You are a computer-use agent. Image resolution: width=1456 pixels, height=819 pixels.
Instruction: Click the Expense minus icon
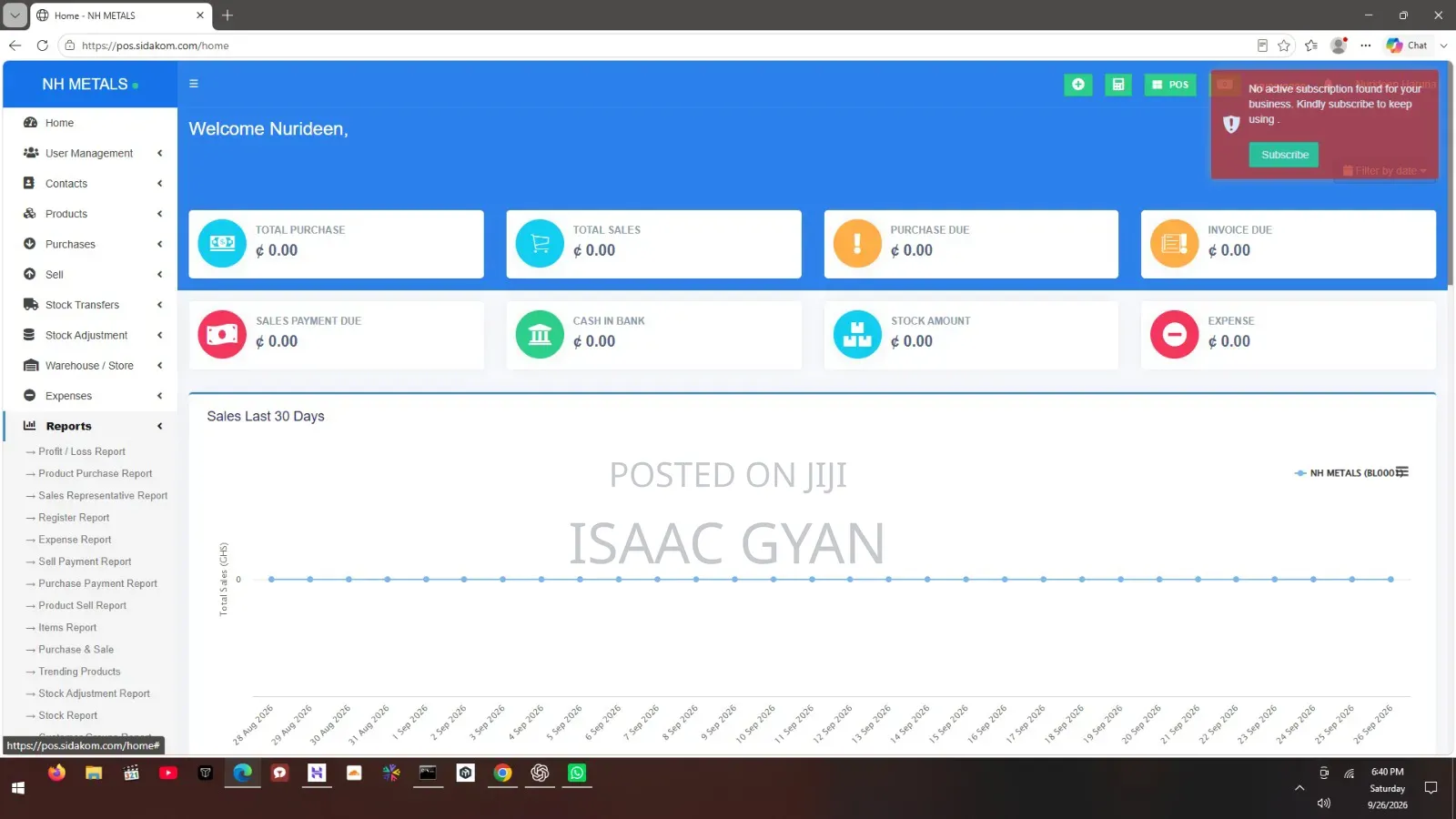[x=1175, y=335]
